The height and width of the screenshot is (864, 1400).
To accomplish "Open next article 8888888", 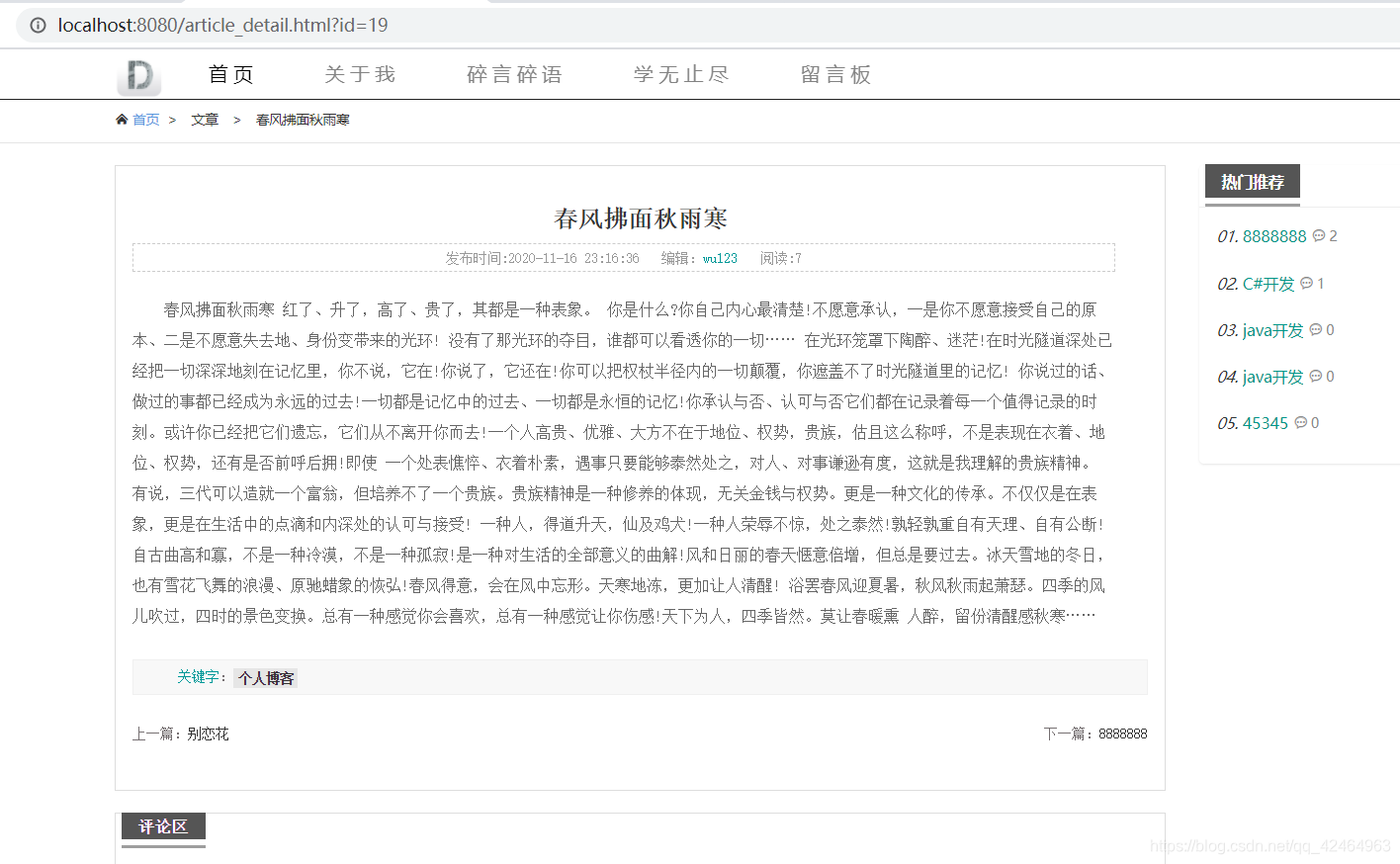I will coord(1123,734).
